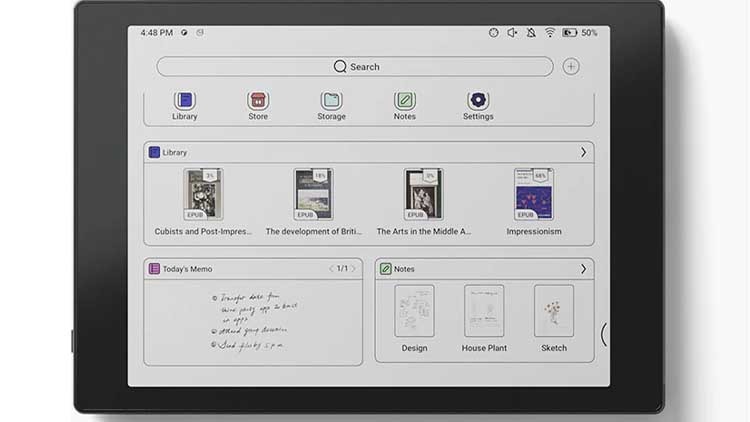This screenshot has width=750, height=422.
Task: Open the Impressionism book
Action: click(534, 194)
